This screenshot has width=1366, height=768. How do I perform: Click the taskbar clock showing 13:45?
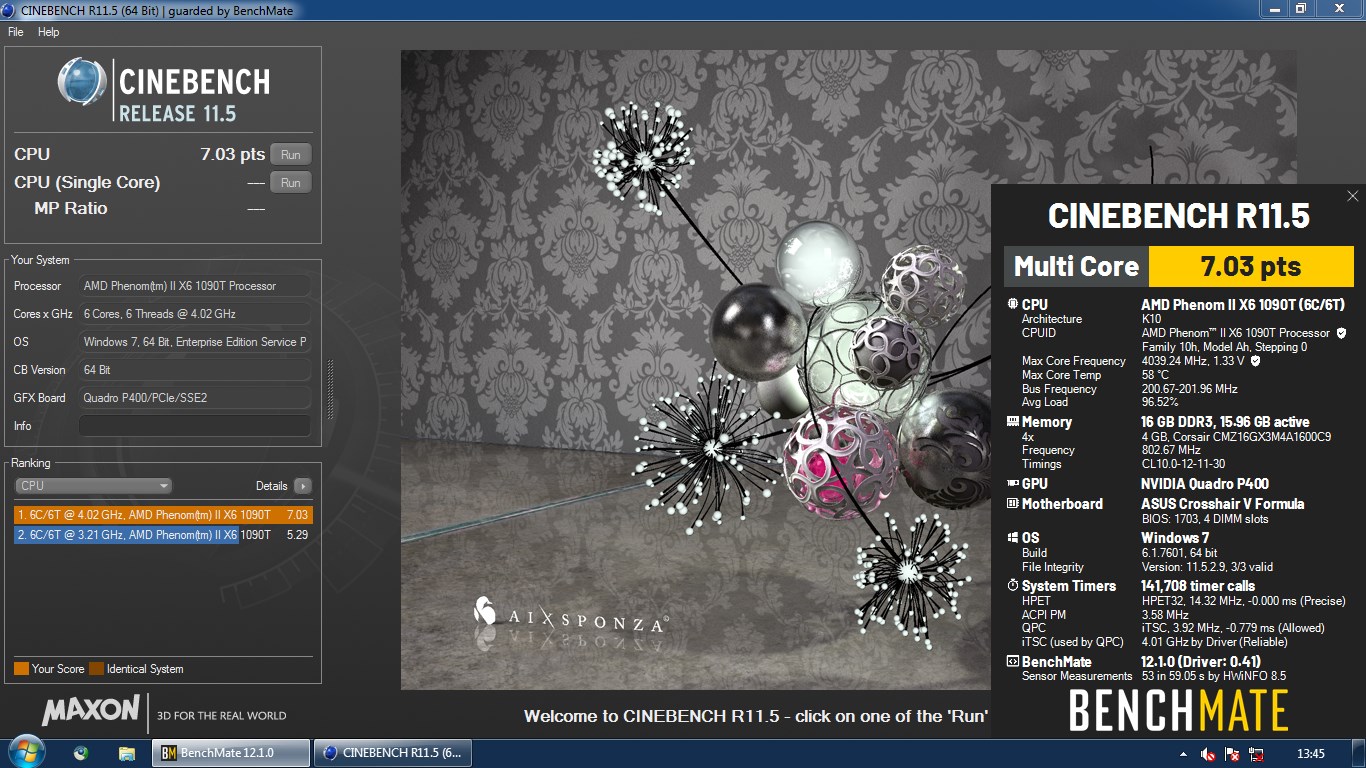(1310, 754)
